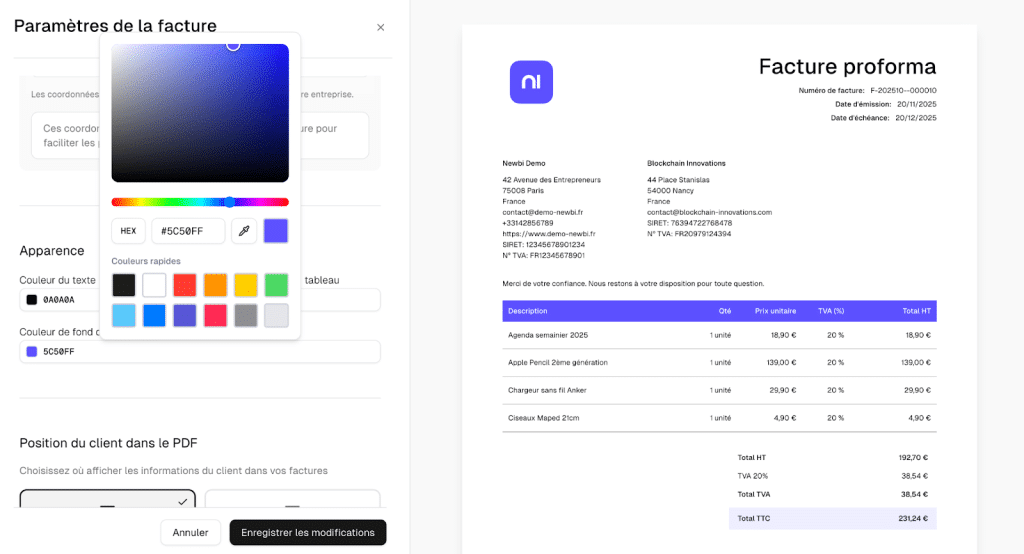Choose the yellow quick color swatch
Viewport: 1024px width, 554px height.
(246, 285)
